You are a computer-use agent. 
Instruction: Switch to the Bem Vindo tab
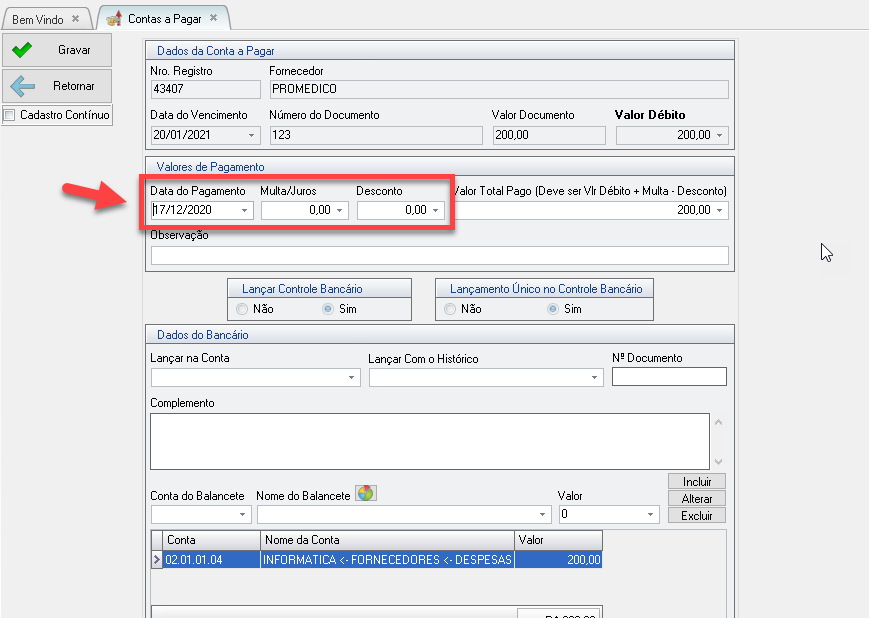(x=38, y=19)
